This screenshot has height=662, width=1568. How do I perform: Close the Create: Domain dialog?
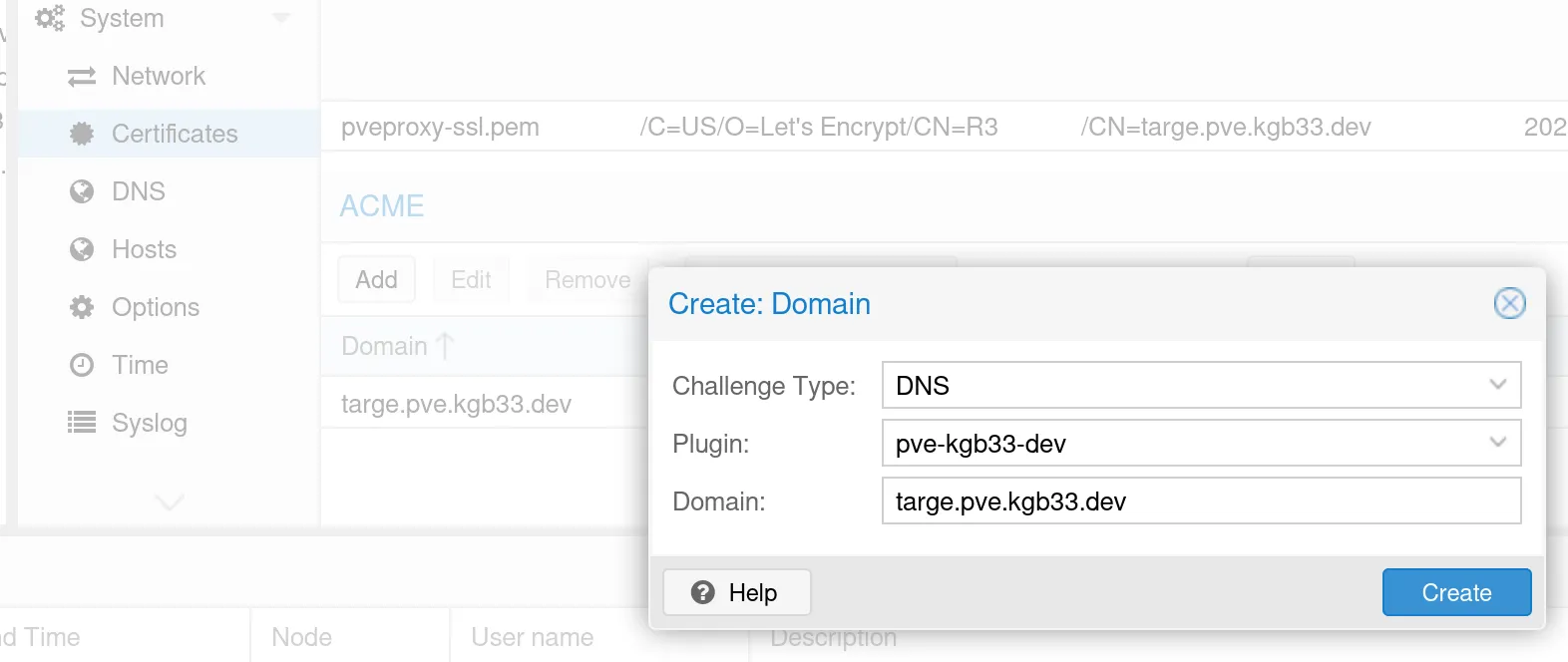click(1510, 303)
